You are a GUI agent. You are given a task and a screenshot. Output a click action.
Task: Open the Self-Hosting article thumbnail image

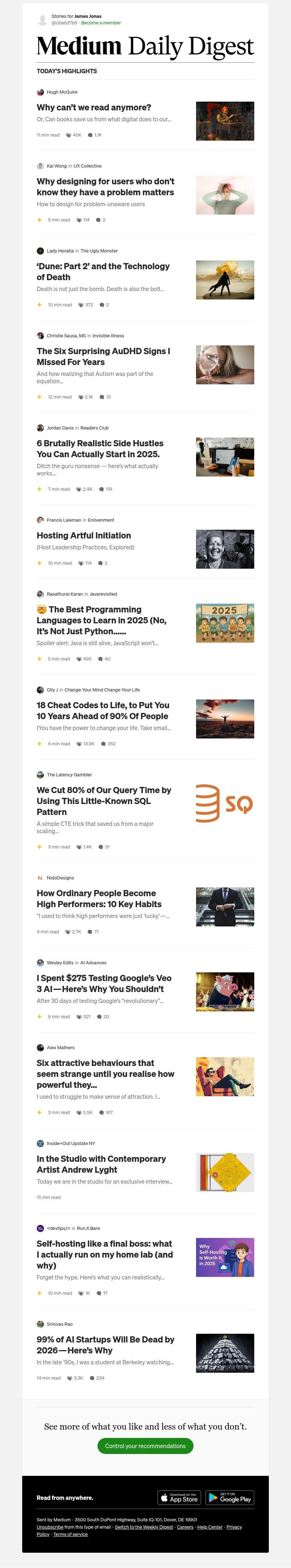coord(225,1257)
